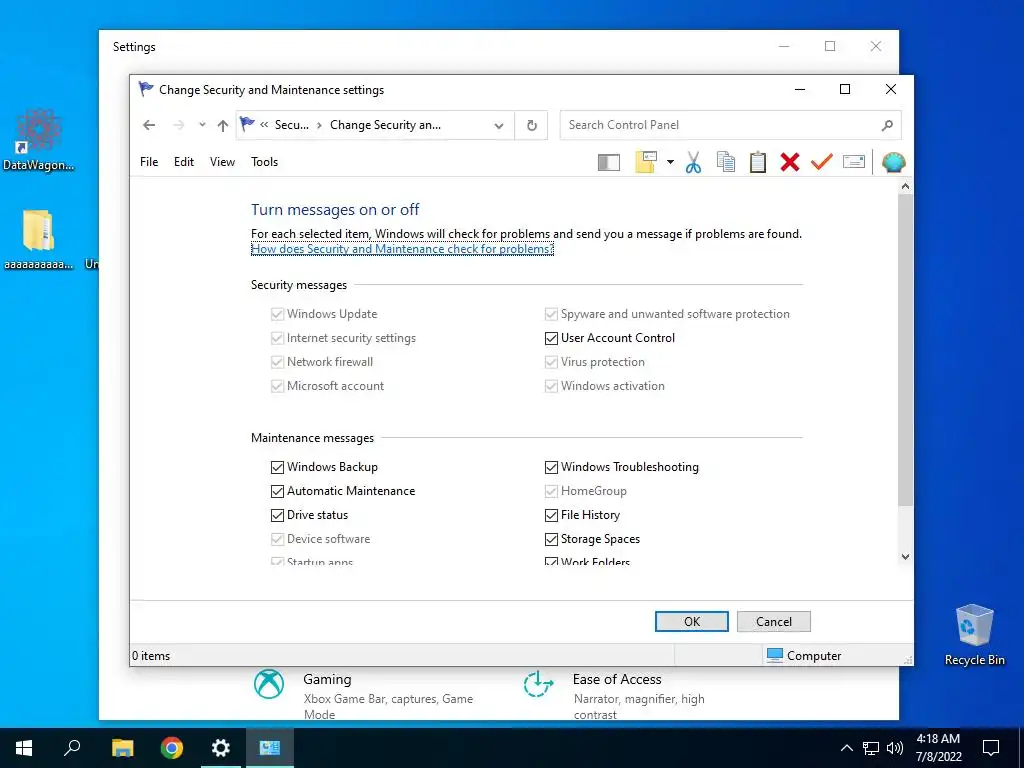Open the DataWagon desktop shortcut
The height and width of the screenshot is (768, 1024).
click(x=39, y=140)
